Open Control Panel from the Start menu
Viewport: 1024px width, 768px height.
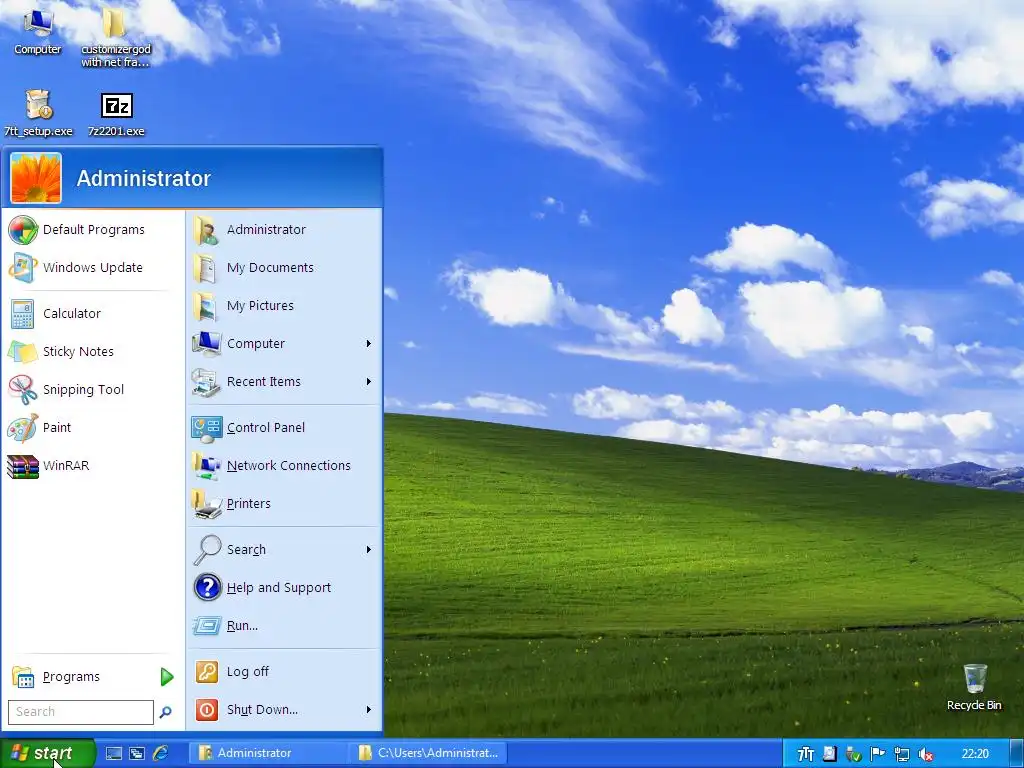pyautogui.click(x=284, y=428)
